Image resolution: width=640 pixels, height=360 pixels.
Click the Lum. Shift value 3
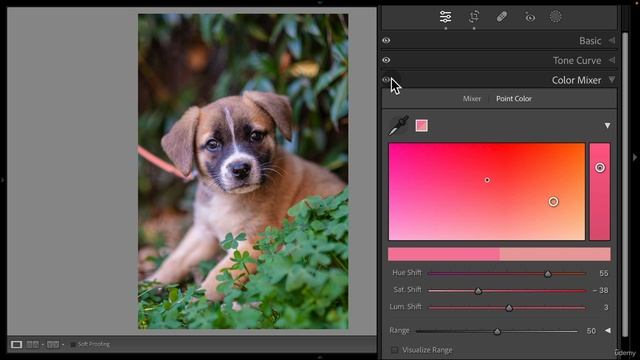(606, 307)
